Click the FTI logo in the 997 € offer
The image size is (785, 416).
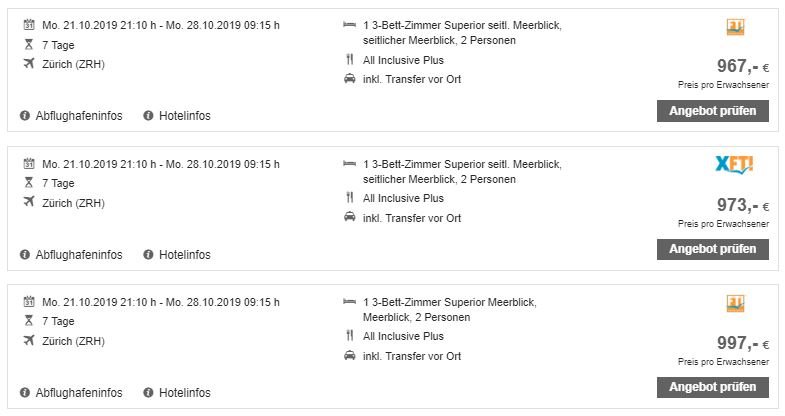tap(735, 304)
